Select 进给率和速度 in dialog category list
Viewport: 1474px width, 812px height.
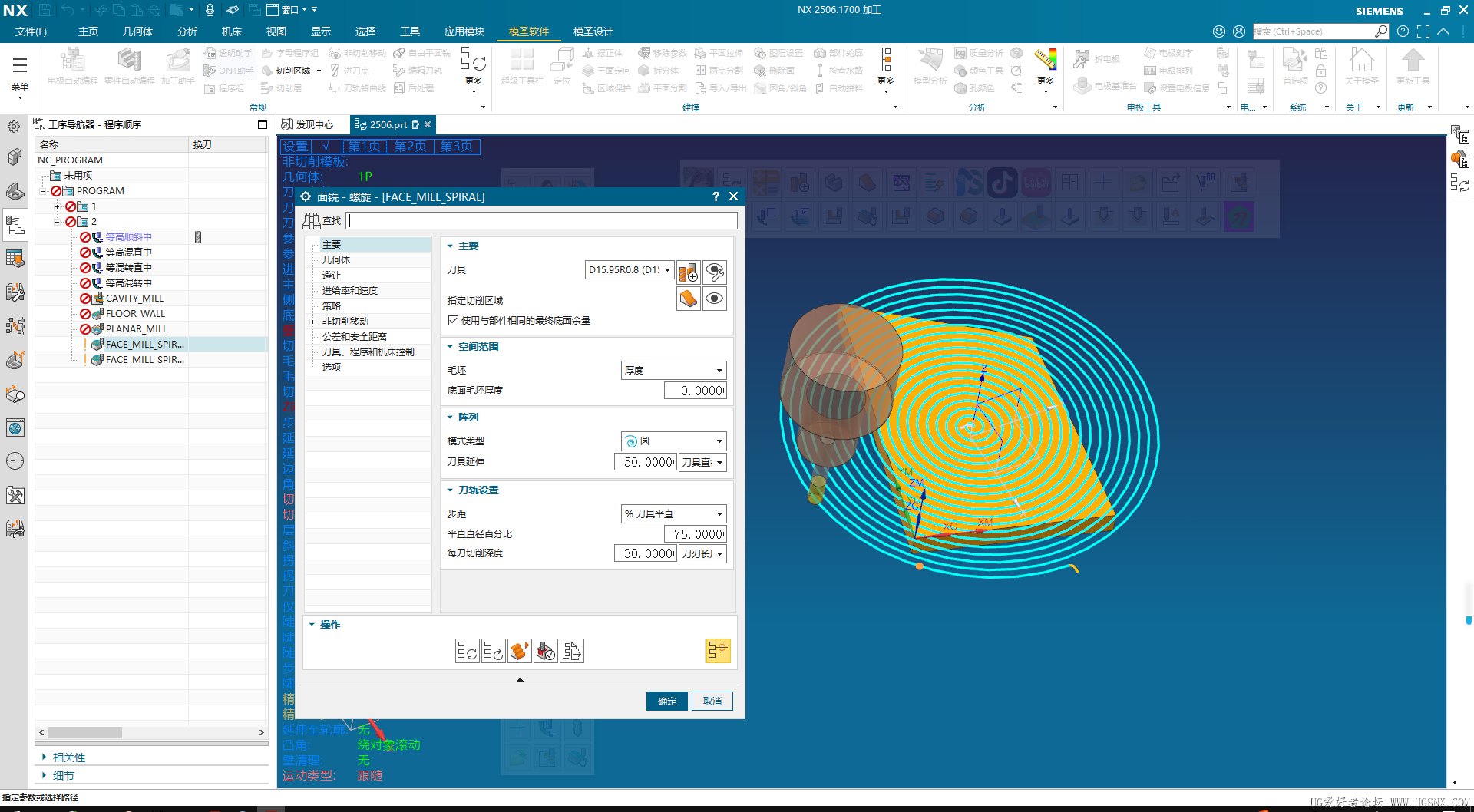coord(350,291)
